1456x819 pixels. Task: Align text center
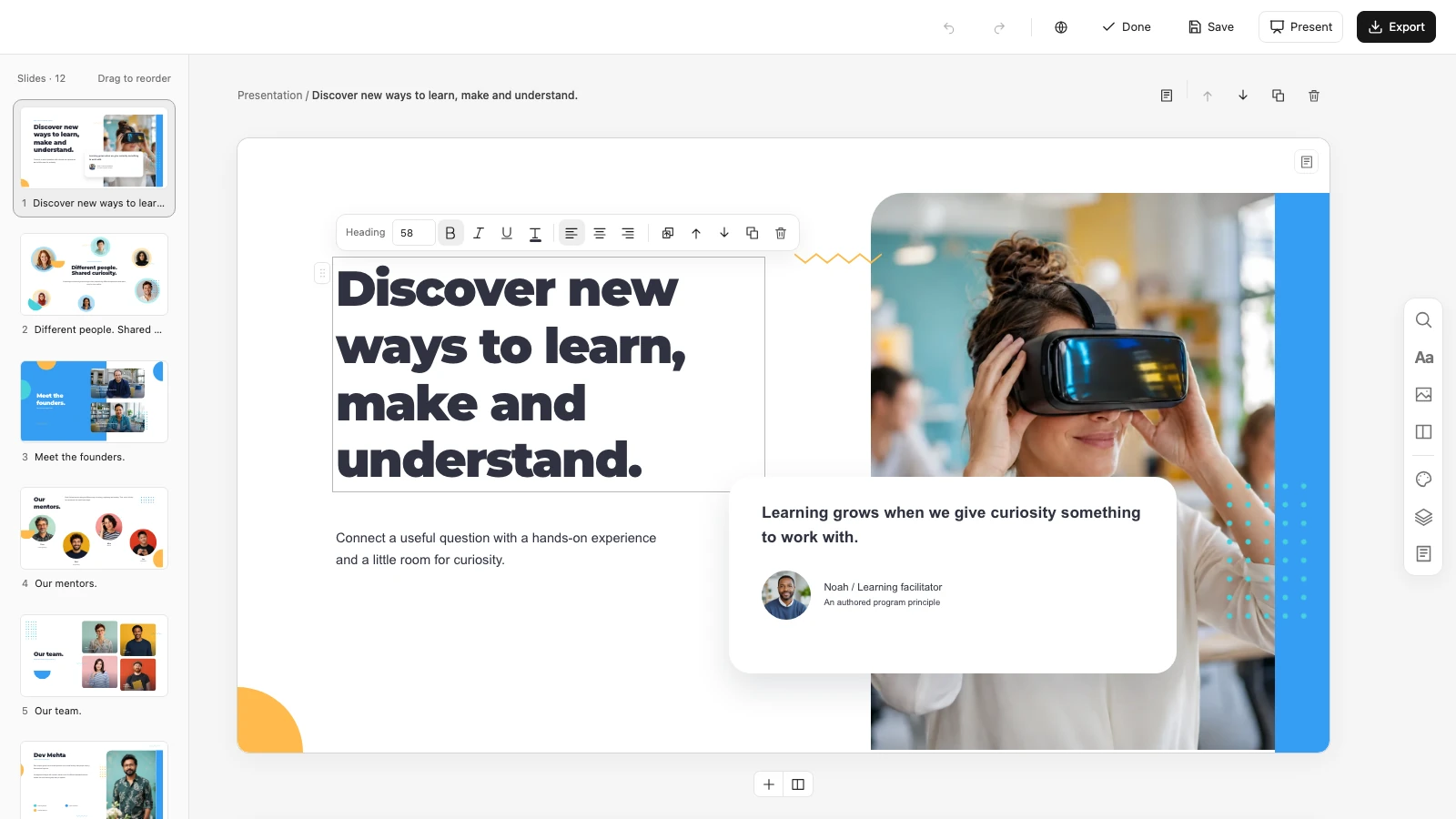coord(600,233)
